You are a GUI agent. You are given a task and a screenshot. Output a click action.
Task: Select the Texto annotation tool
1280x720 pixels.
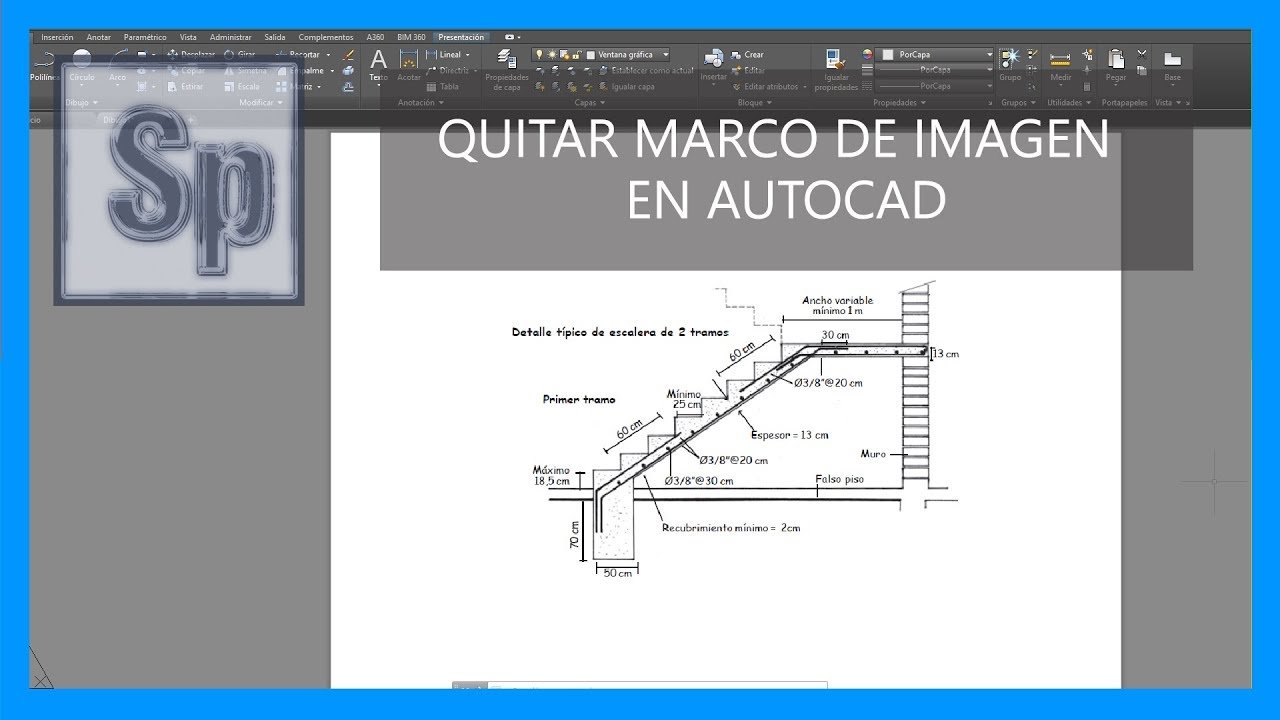point(378,65)
